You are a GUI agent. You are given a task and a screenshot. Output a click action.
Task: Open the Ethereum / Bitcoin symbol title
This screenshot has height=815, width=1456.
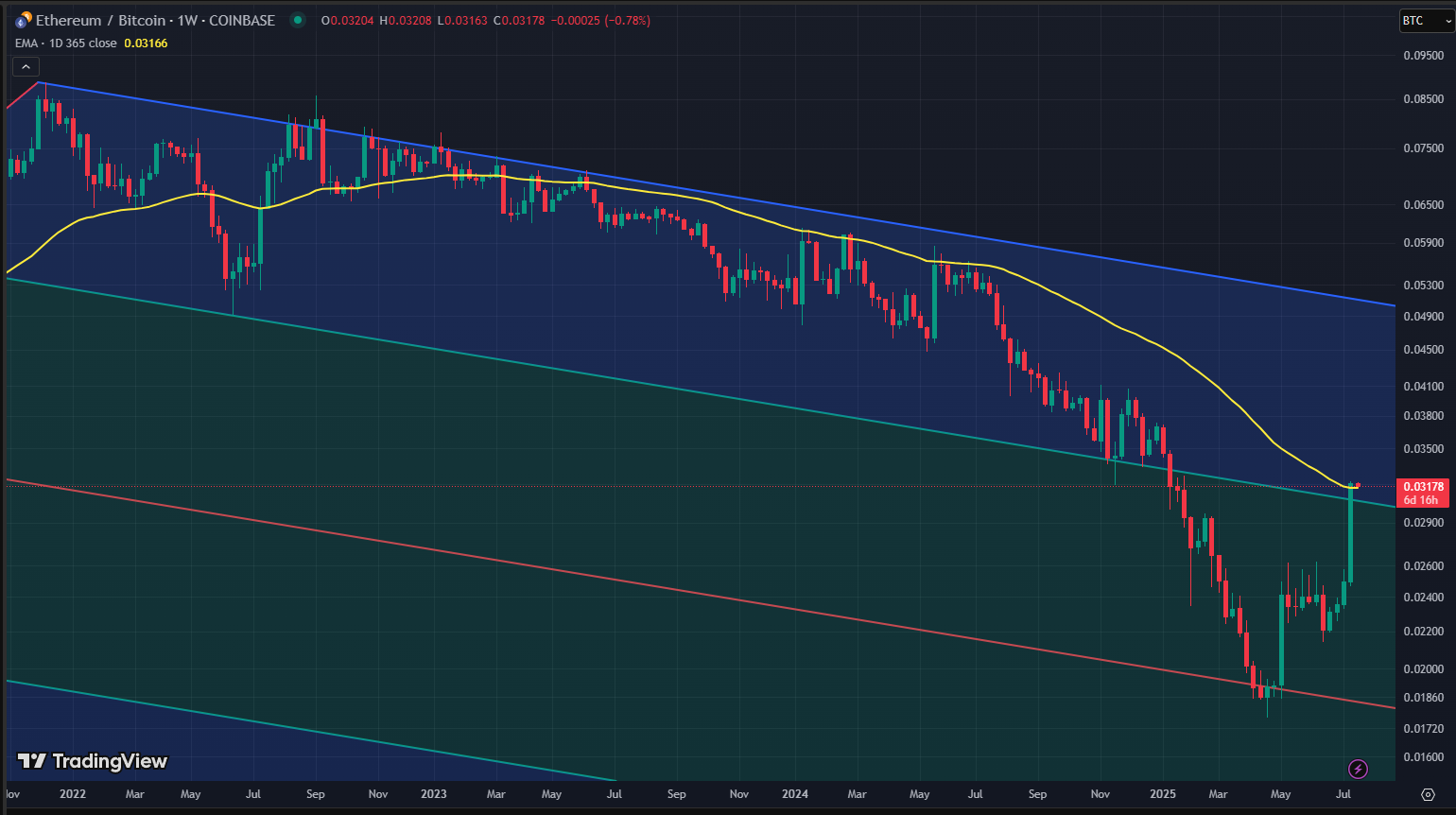[155, 20]
